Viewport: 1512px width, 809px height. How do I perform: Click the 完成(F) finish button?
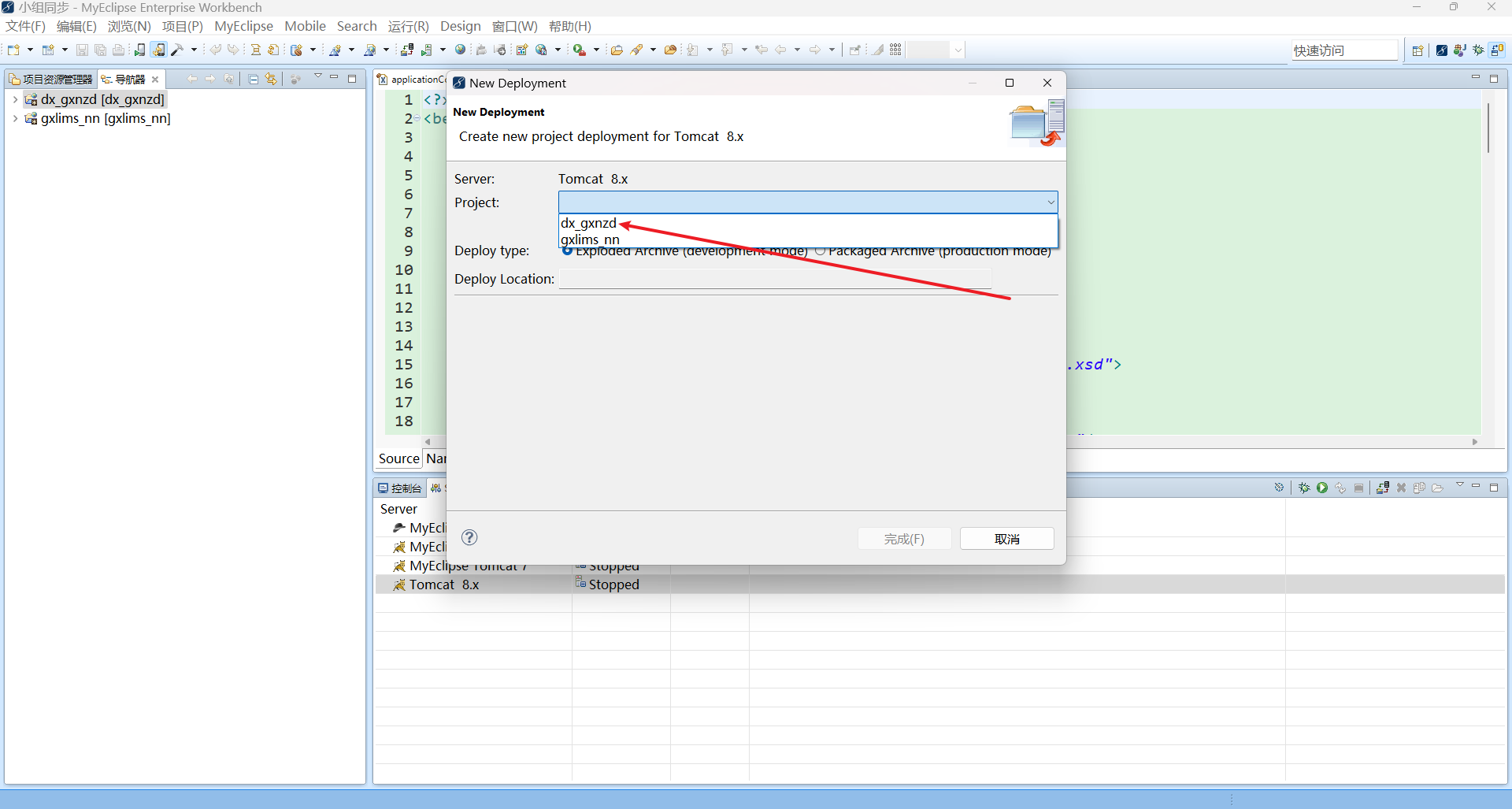pyautogui.click(x=904, y=539)
